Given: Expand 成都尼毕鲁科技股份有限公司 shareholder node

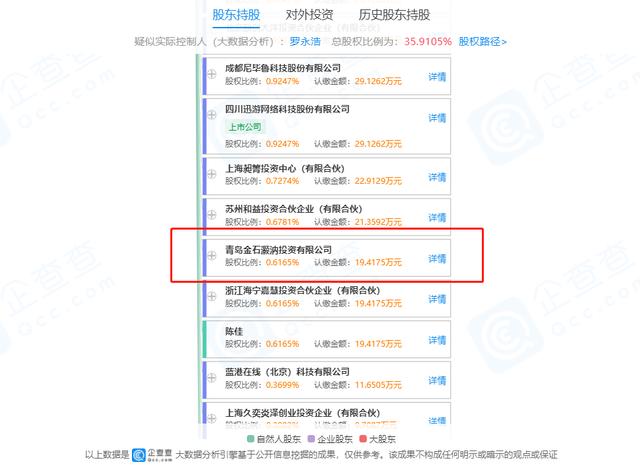Looking at the screenshot, I should pos(211,74).
